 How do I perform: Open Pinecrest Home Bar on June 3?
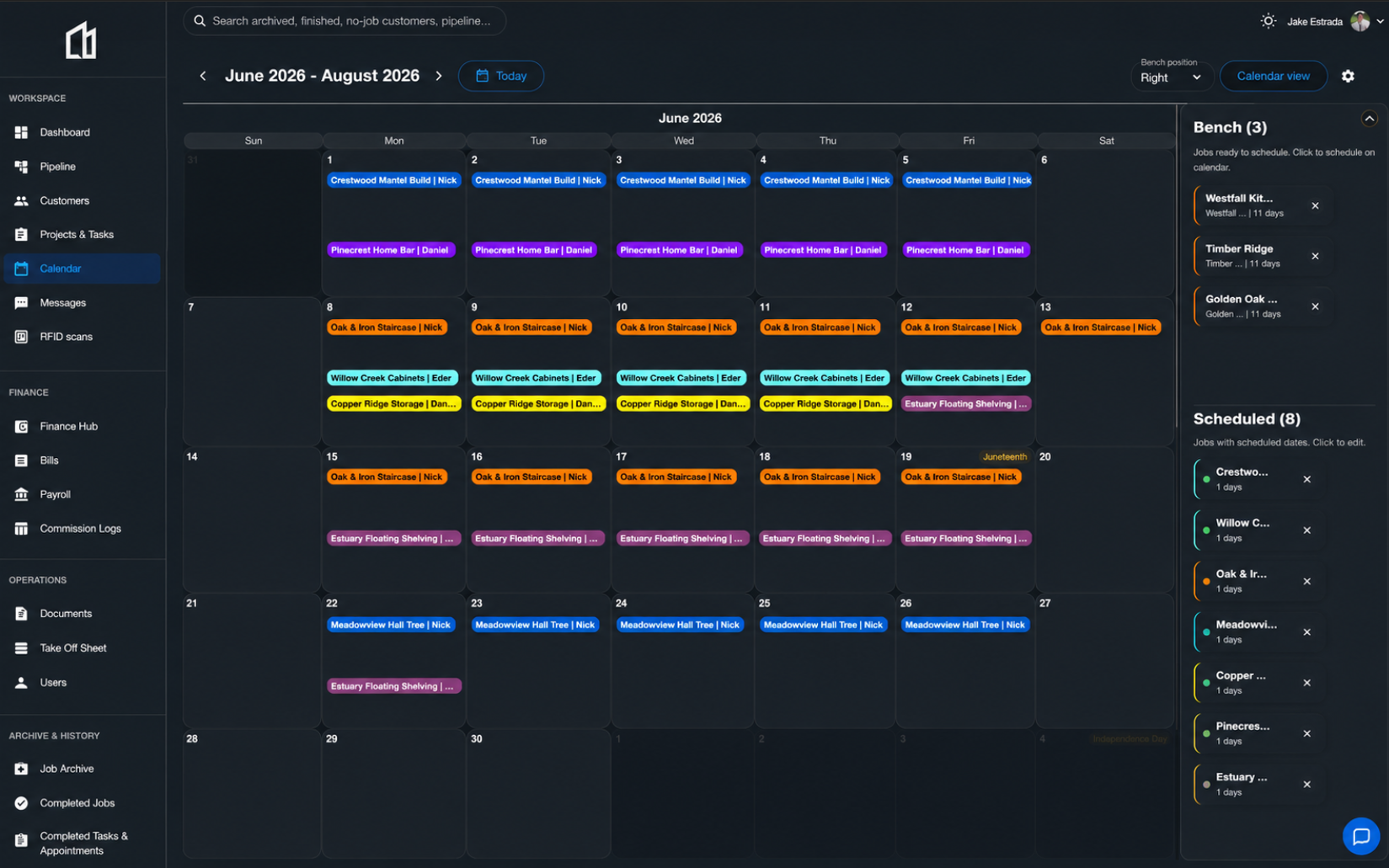(x=679, y=250)
